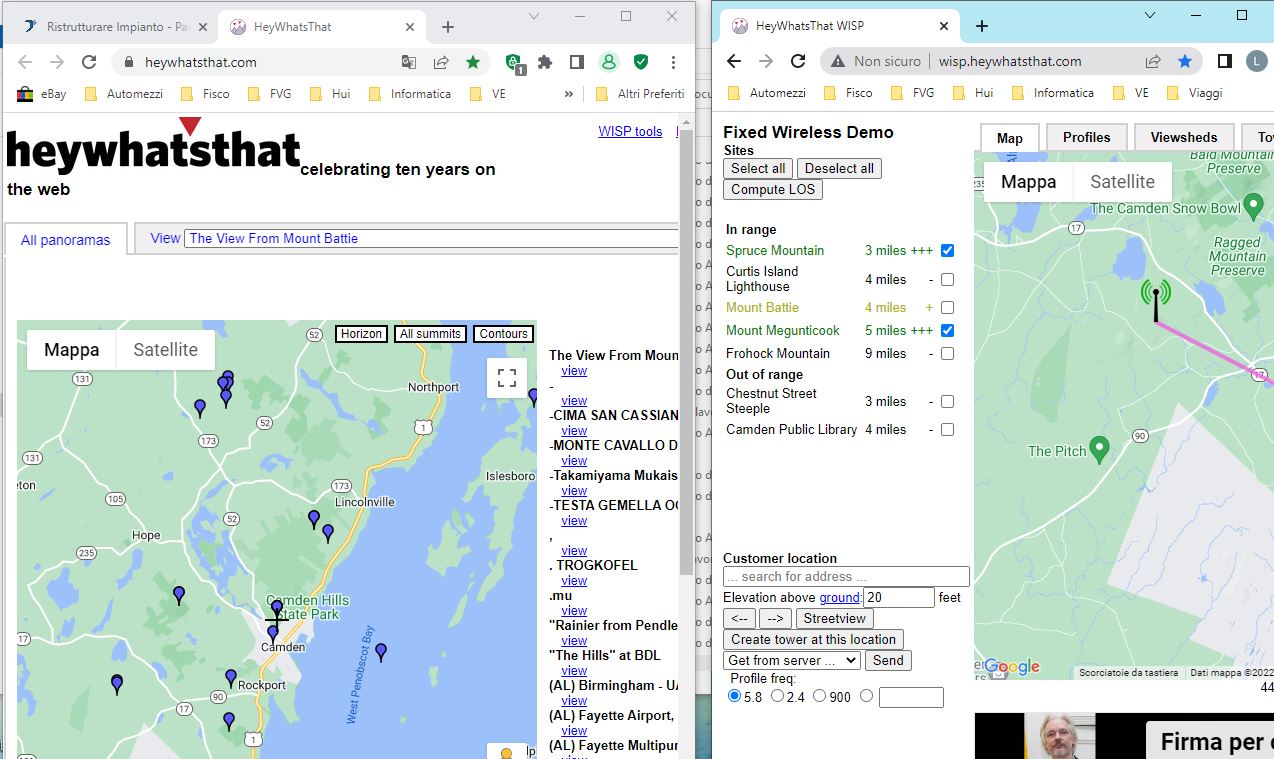
Task: Open the eBay bookmark
Action: (42, 94)
